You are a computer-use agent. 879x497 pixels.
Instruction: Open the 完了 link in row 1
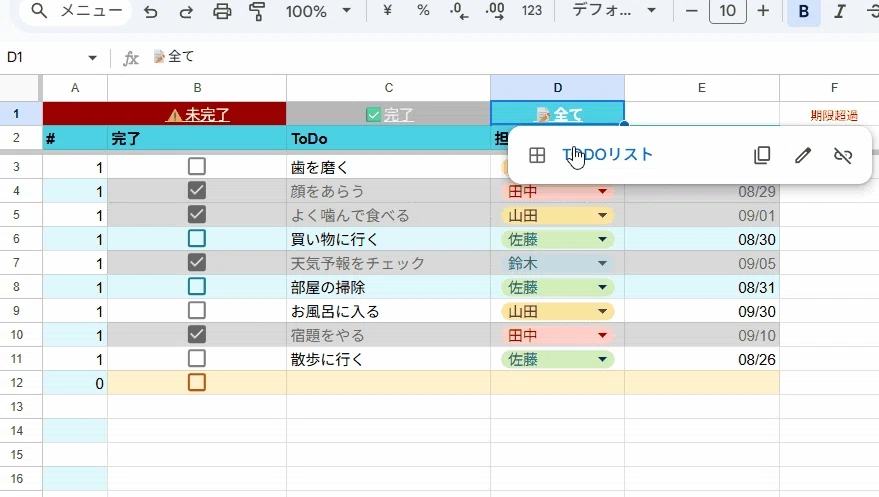[x=390, y=115]
